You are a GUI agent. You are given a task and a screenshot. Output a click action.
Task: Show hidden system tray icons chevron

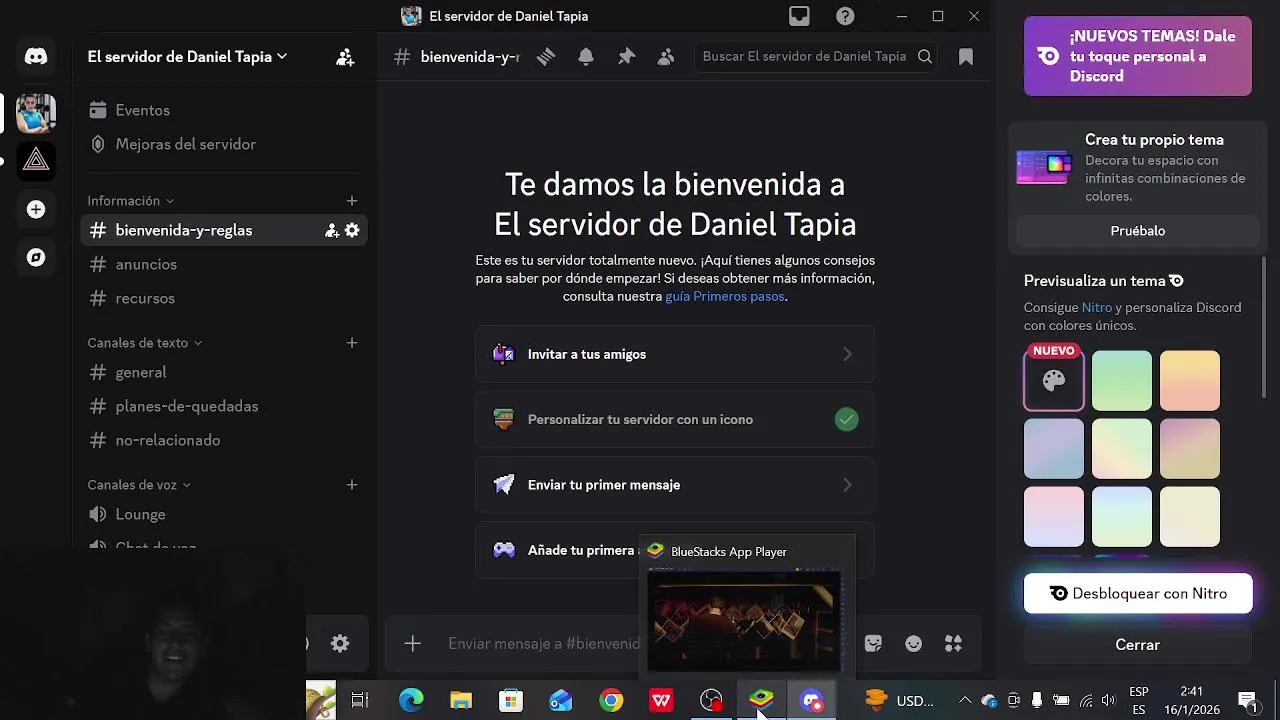965,701
